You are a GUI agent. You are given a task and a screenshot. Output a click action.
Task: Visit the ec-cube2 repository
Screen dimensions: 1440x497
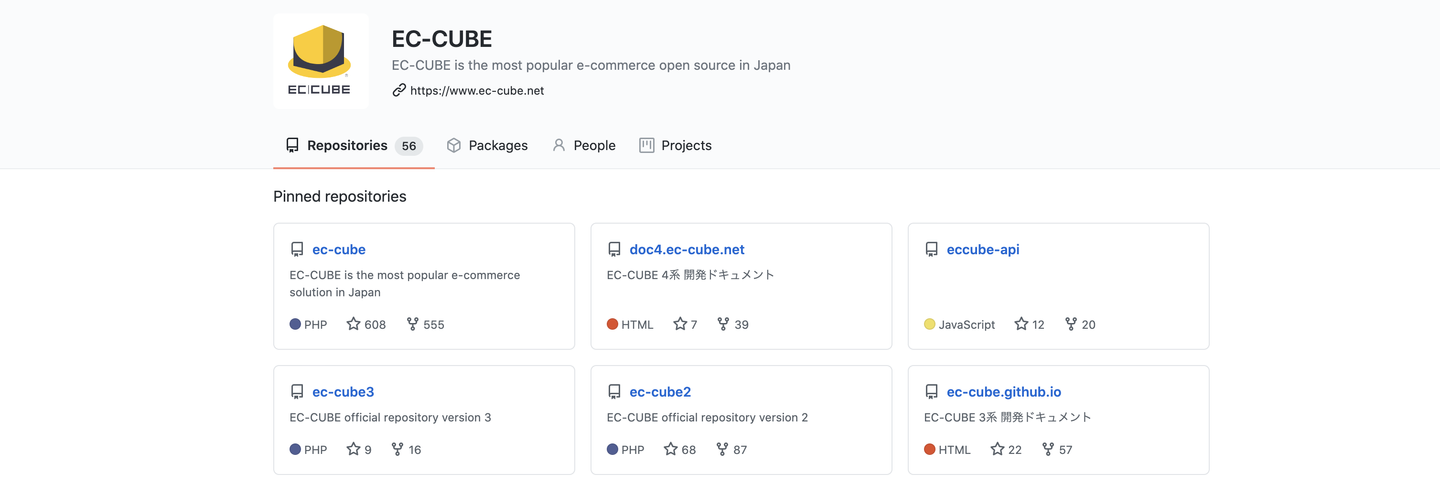pos(660,392)
